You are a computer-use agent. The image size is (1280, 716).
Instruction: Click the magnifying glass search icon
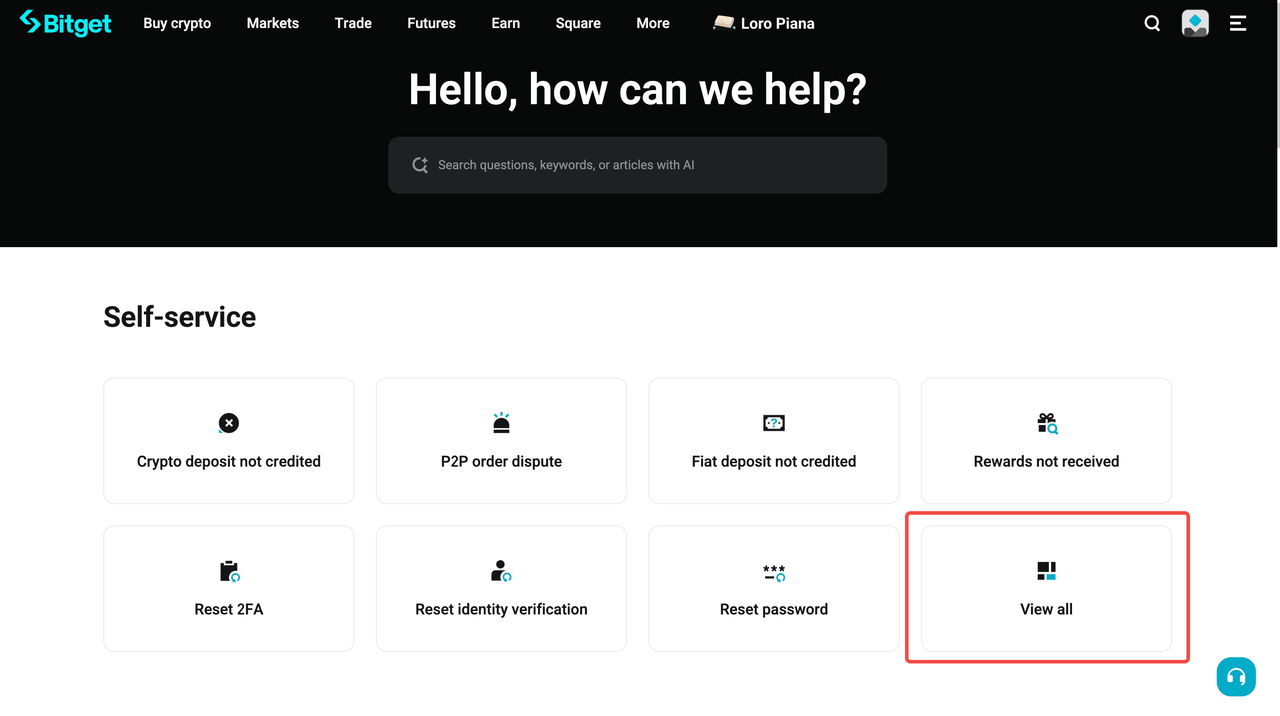click(1152, 23)
